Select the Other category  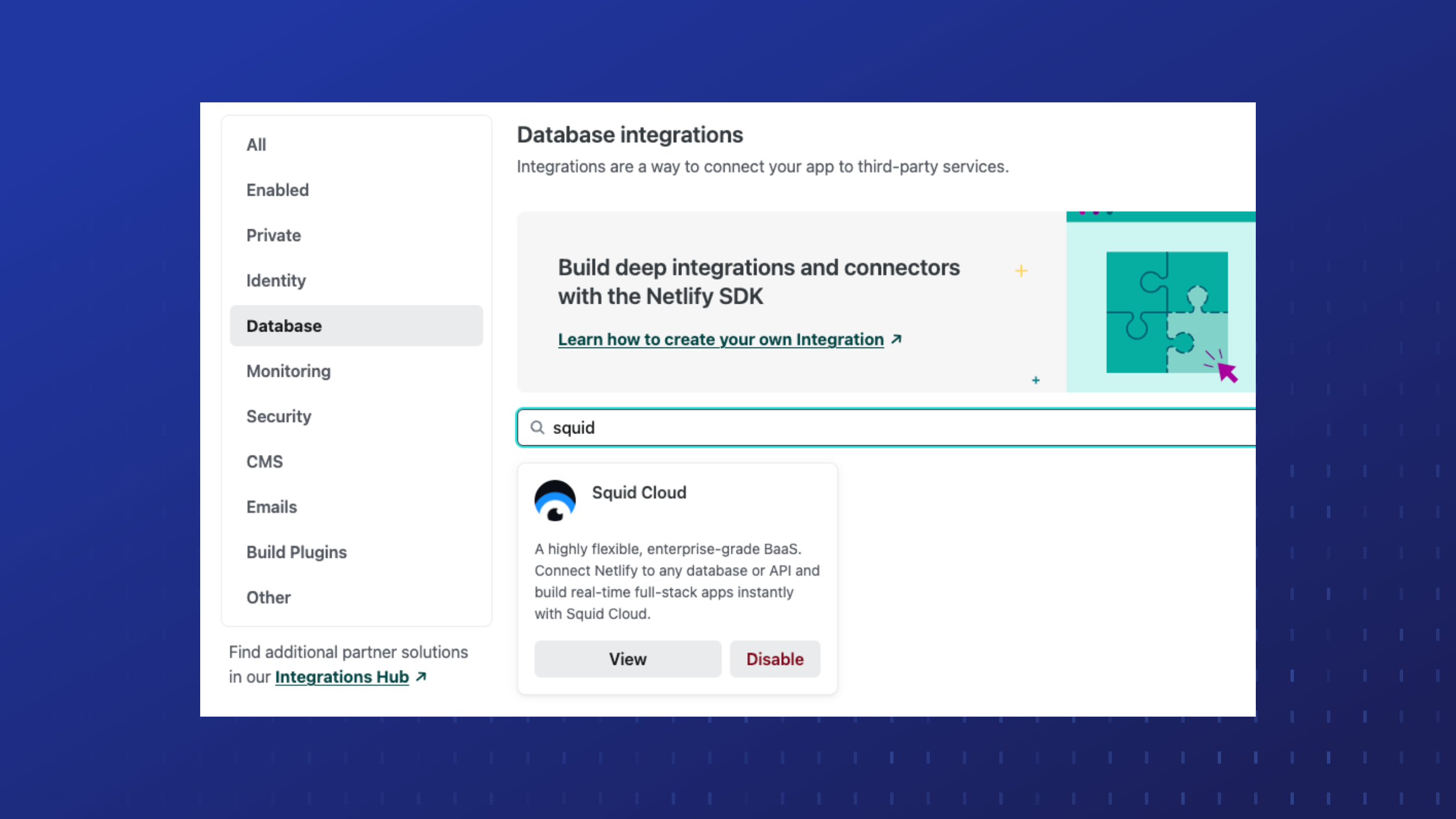(x=268, y=597)
